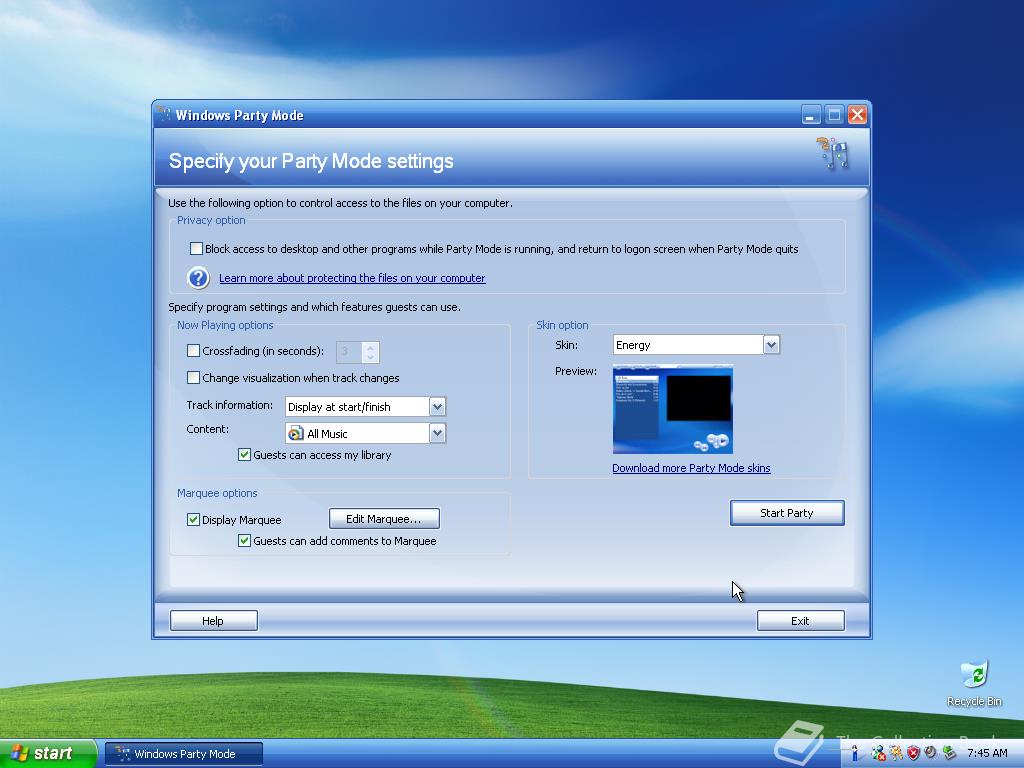Click the Party Mode music notes icon in header
1024x768 pixels.
pyautogui.click(x=833, y=154)
